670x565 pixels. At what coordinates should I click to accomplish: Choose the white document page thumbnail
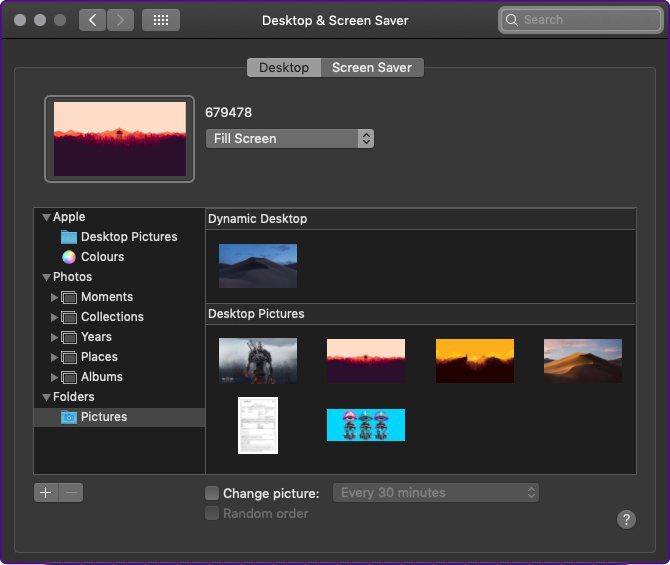point(258,426)
